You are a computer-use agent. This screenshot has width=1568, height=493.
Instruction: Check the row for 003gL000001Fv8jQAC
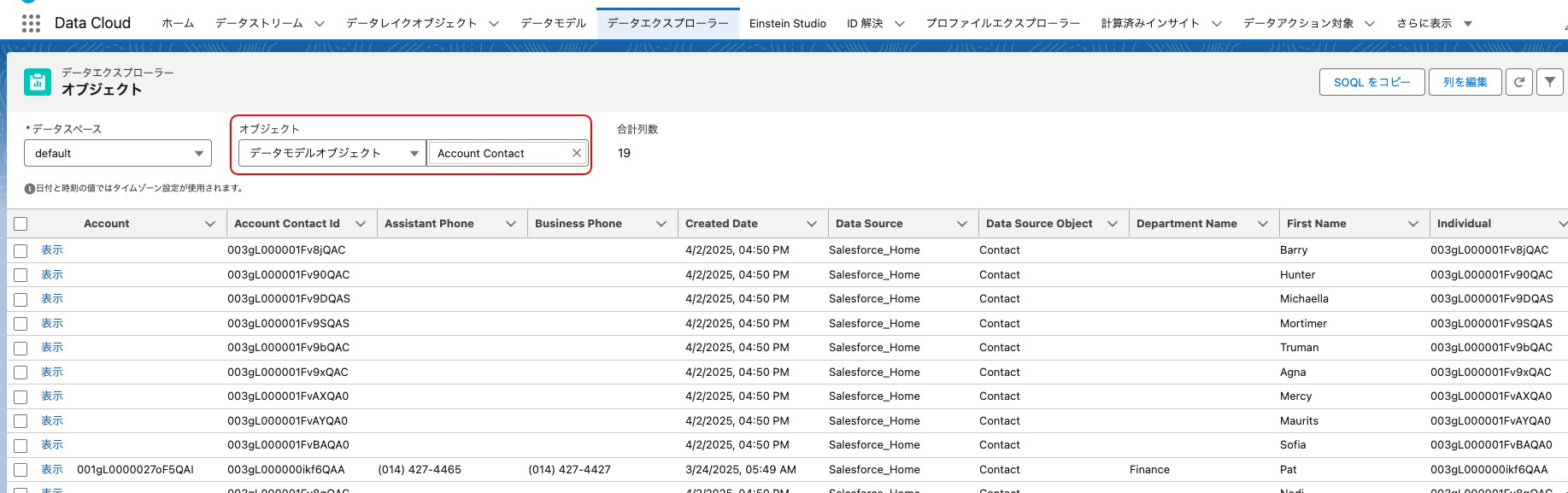[21, 250]
